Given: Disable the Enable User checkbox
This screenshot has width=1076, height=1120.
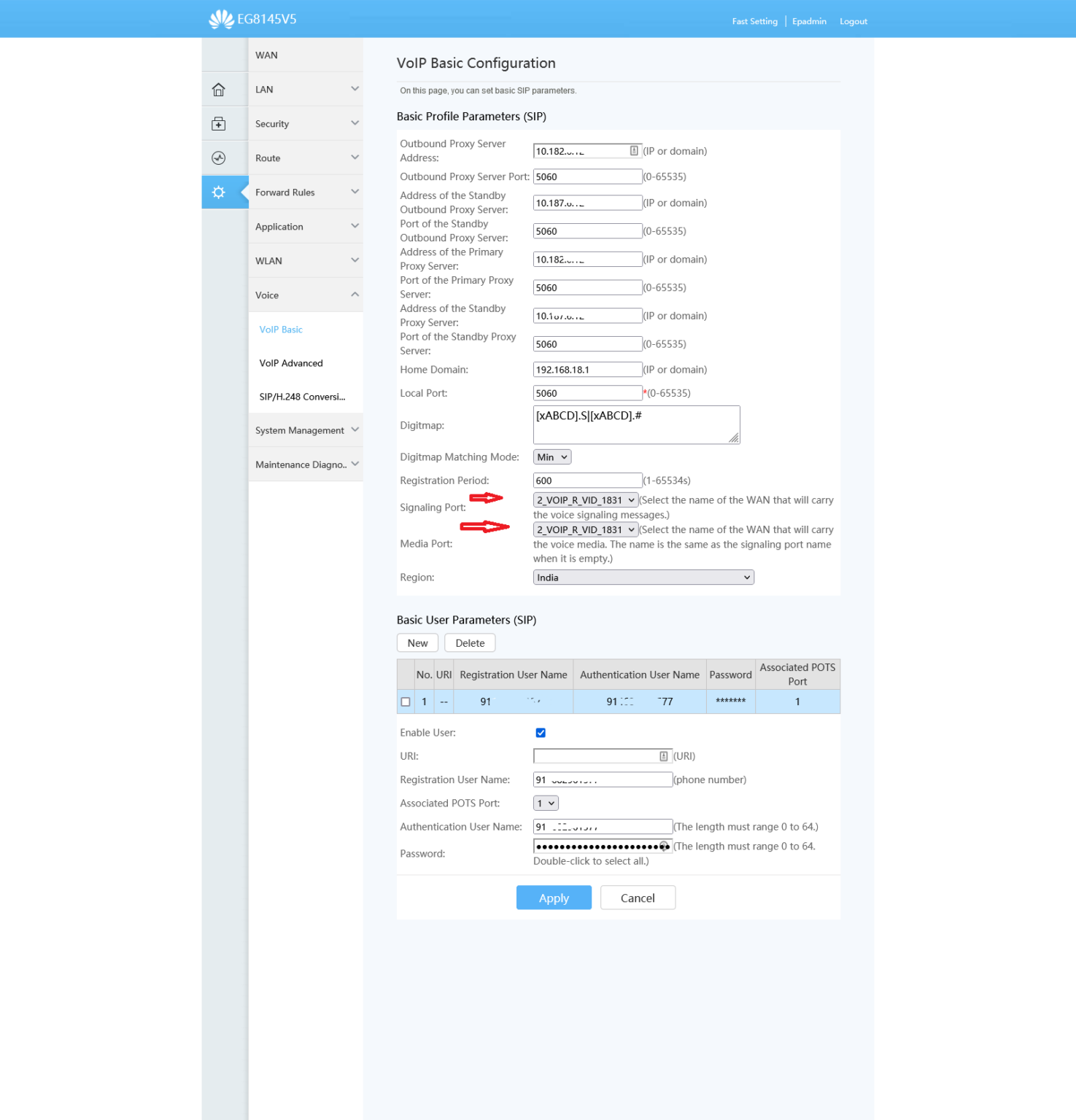Looking at the screenshot, I should pos(541,732).
